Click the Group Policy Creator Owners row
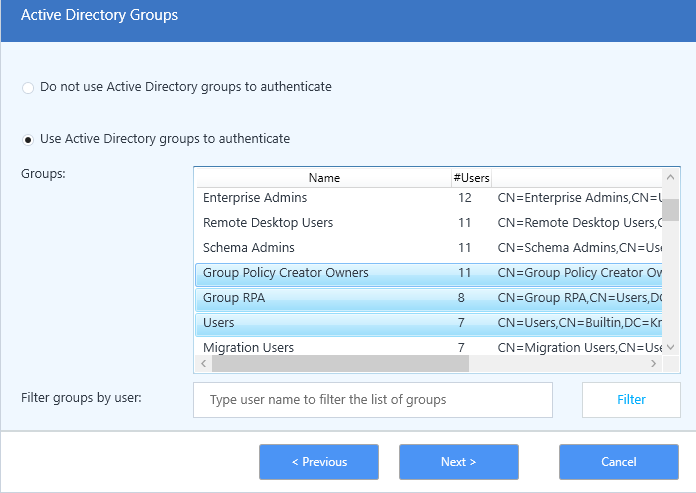This screenshot has height=493, width=696. 285,273
